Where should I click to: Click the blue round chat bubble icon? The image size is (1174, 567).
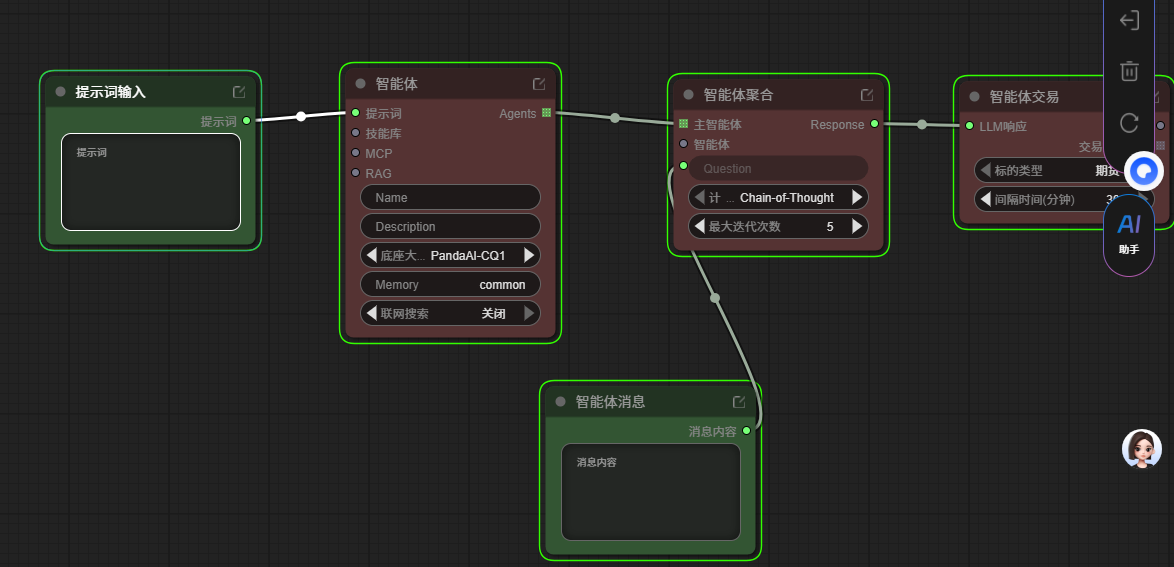point(1144,172)
